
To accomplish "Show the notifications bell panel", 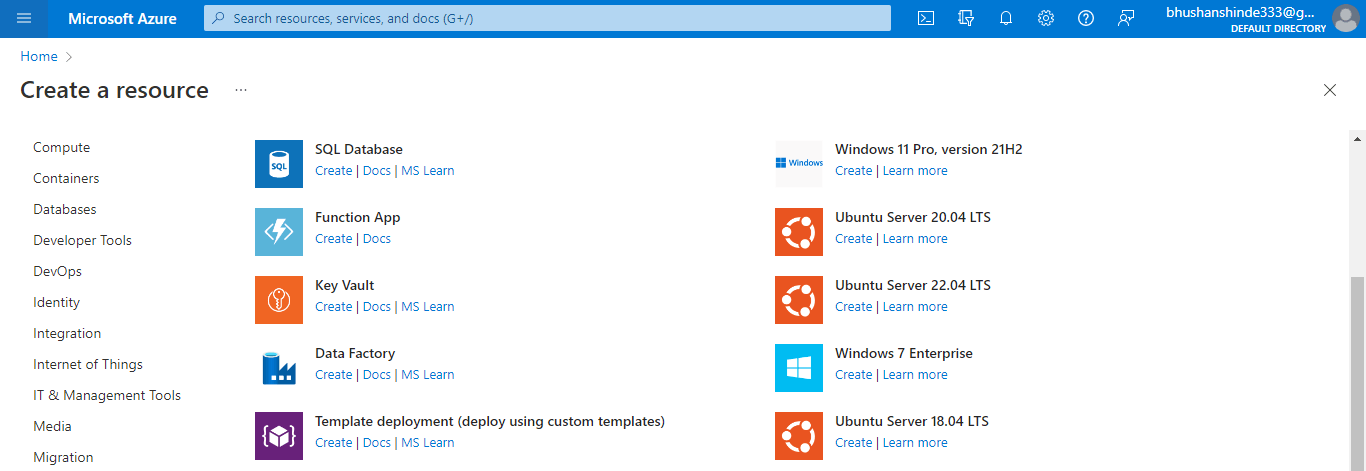I will click(x=1006, y=18).
